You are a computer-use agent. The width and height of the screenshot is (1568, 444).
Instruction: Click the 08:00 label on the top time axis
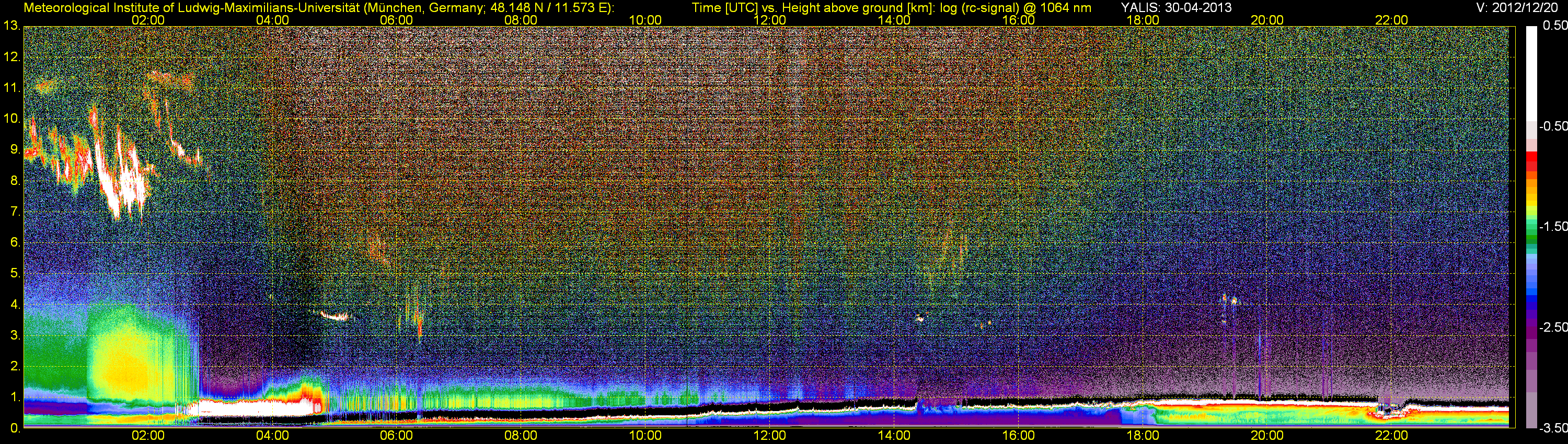521,20
